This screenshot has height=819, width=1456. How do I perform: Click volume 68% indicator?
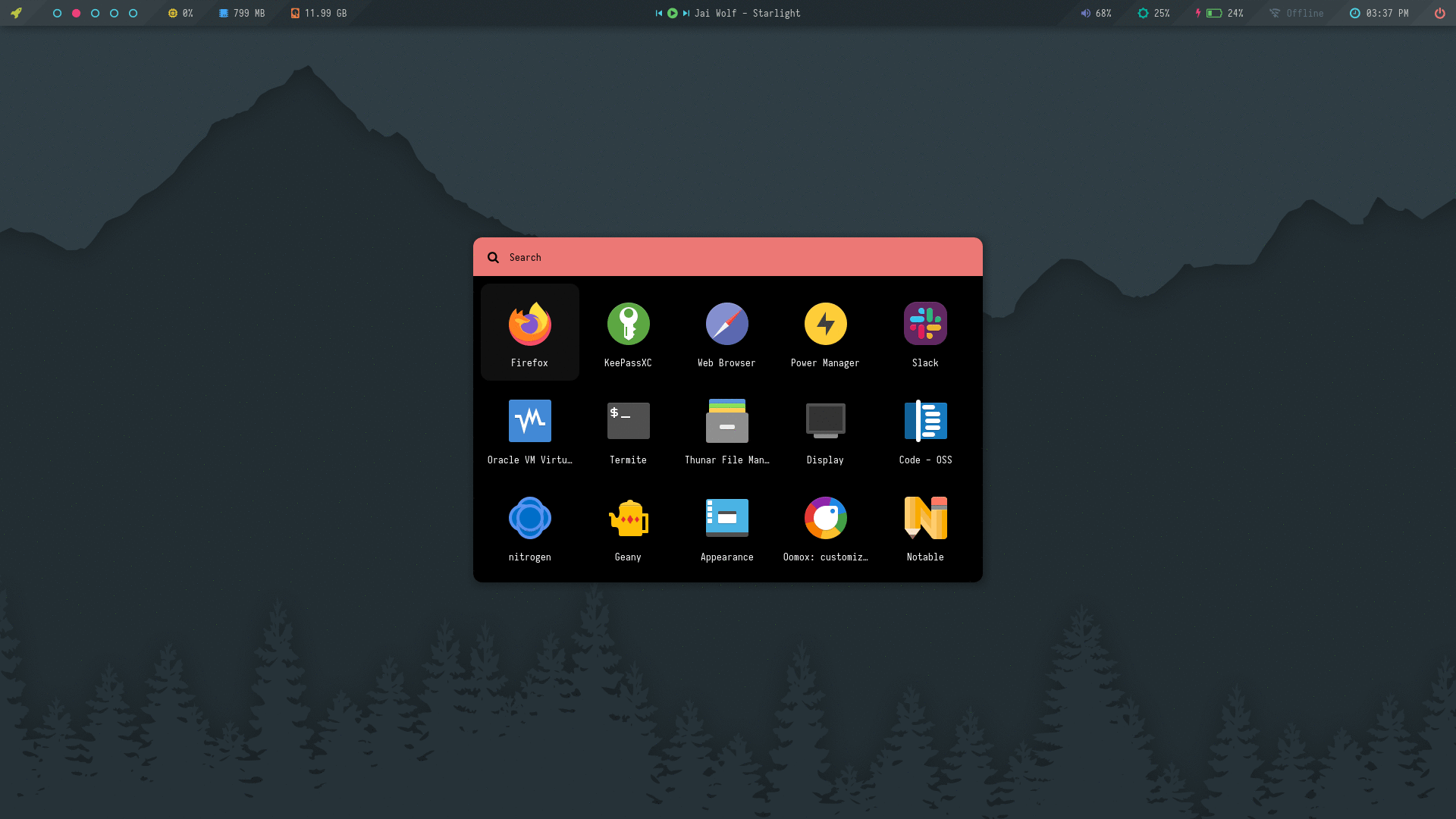[1095, 13]
